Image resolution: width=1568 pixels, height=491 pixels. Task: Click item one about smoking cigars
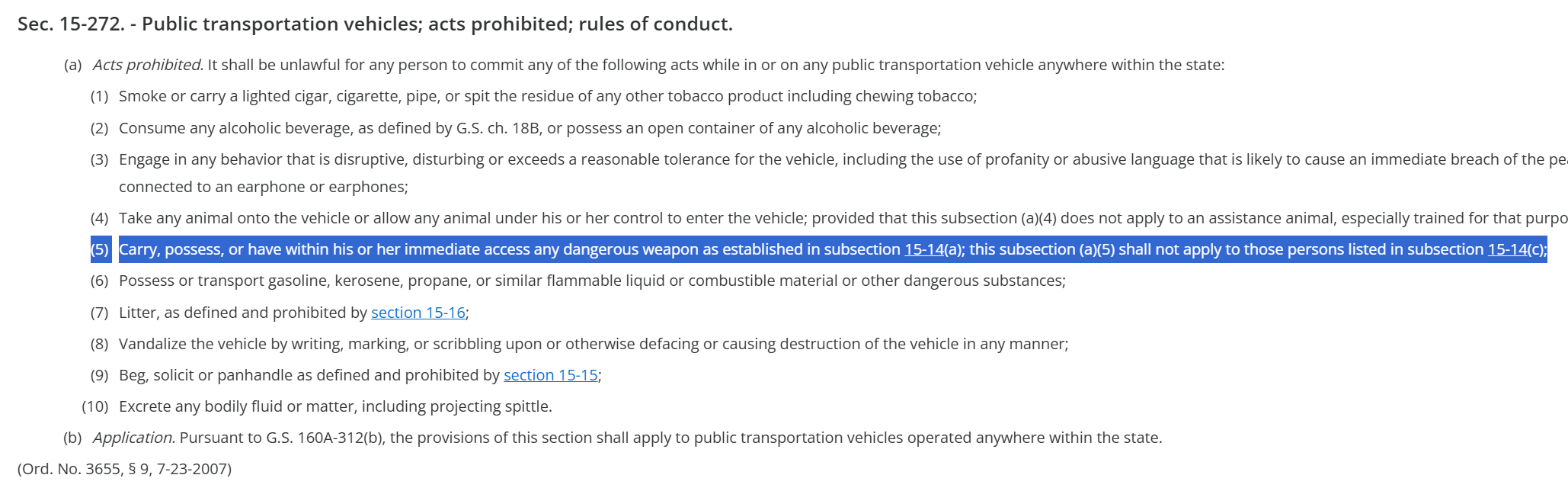click(x=548, y=96)
